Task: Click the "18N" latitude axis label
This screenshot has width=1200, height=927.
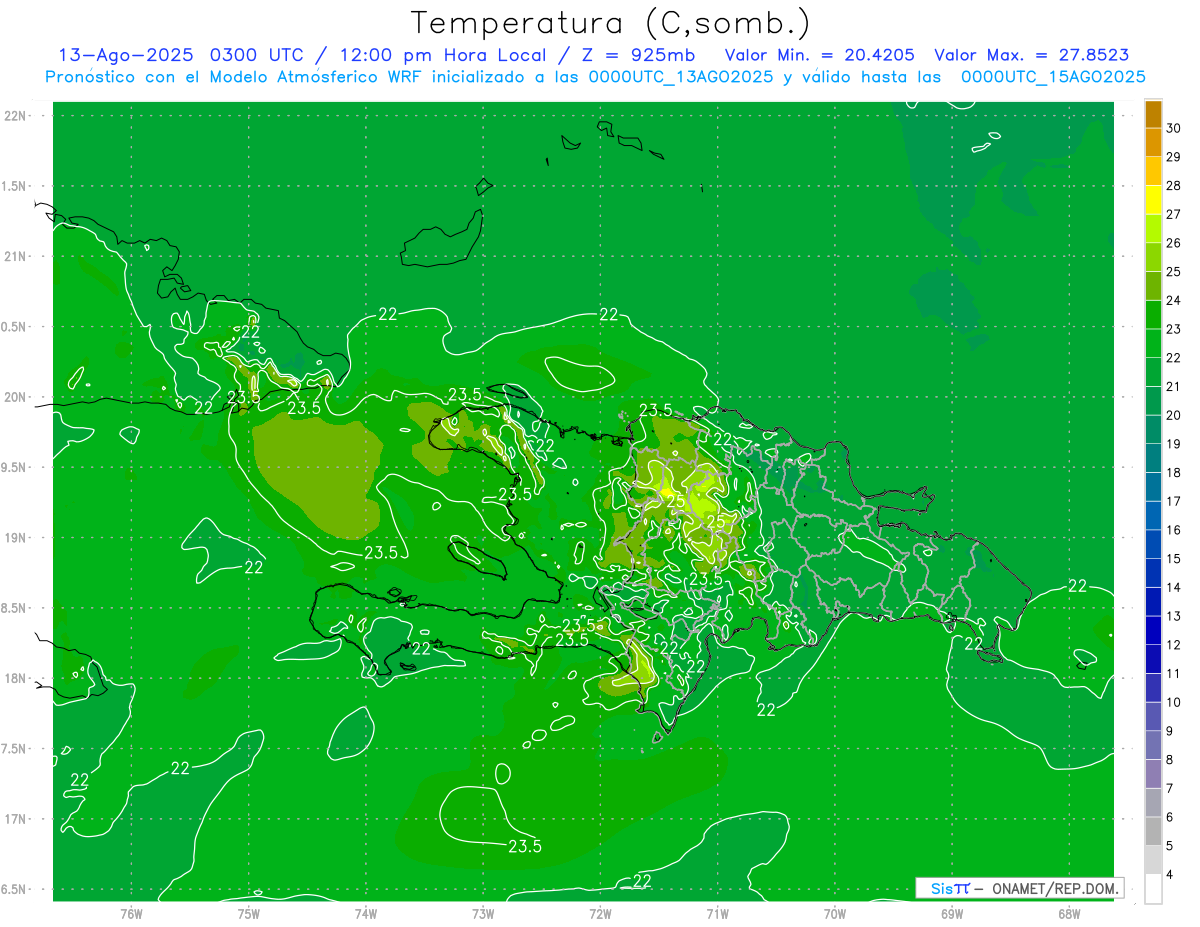Action: (17, 678)
